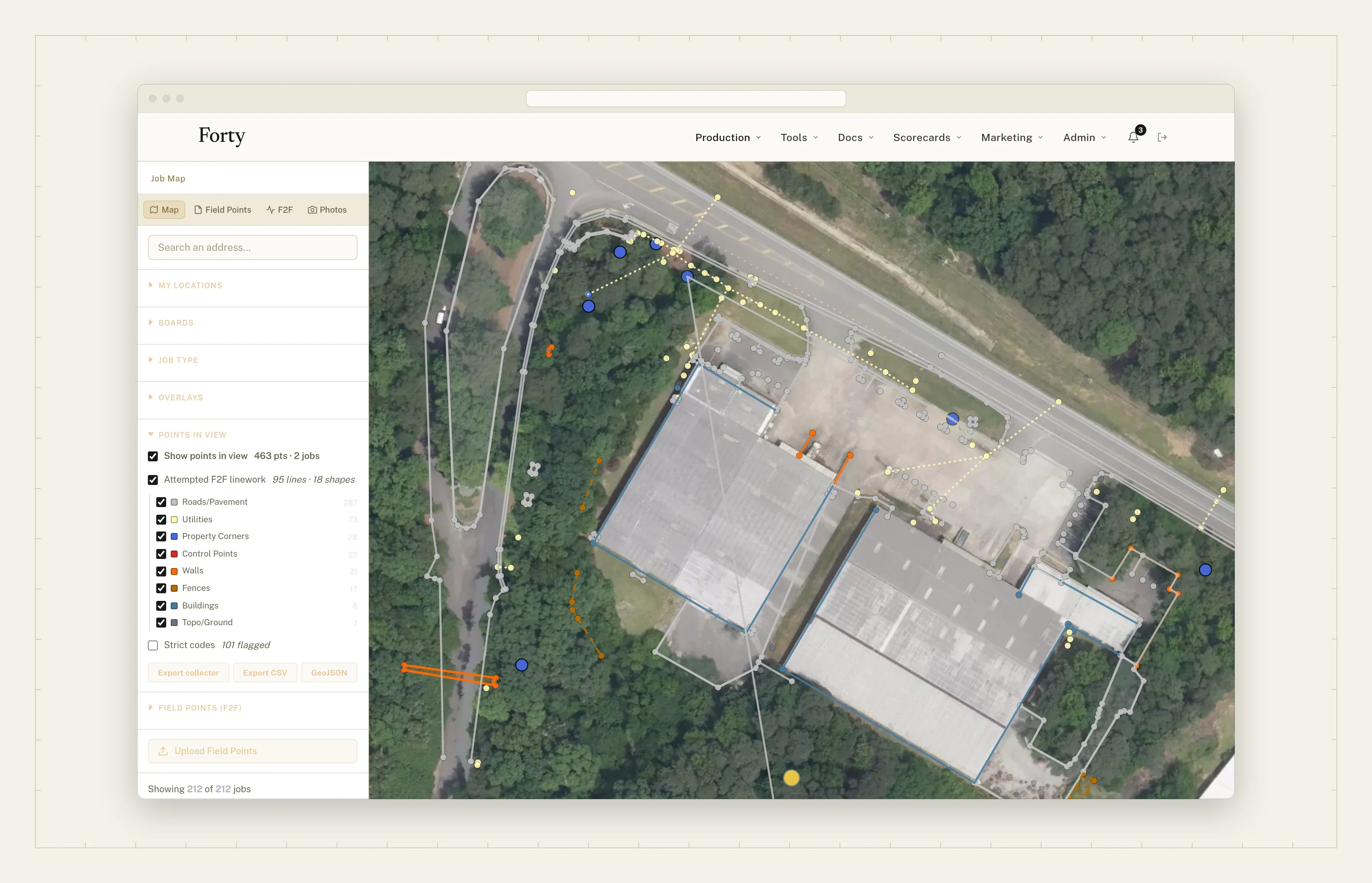Open the notifications bell icon

(x=1133, y=137)
